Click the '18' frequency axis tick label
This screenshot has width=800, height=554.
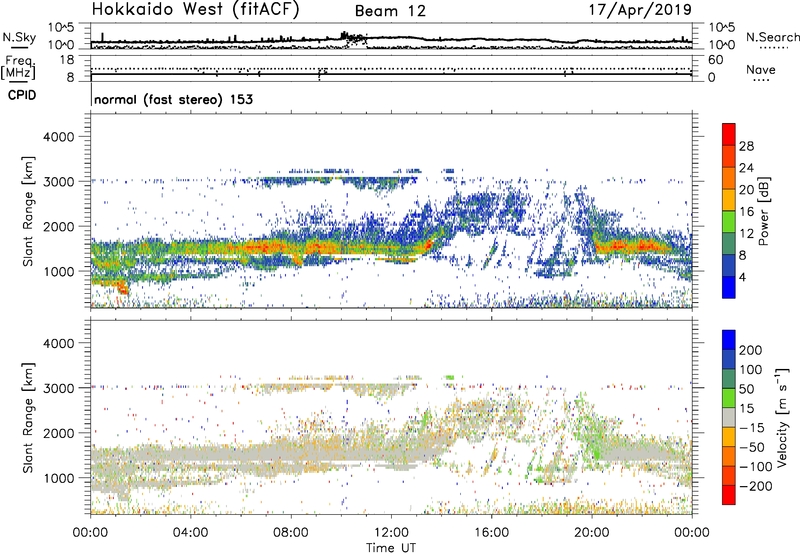[67, 60]
